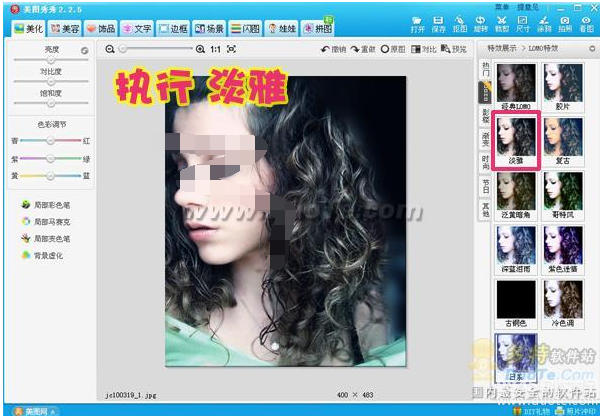Click the 亮度 brightness slider handle
The width and height of the screenshot is (600, 416).
(x=50, y=60)
